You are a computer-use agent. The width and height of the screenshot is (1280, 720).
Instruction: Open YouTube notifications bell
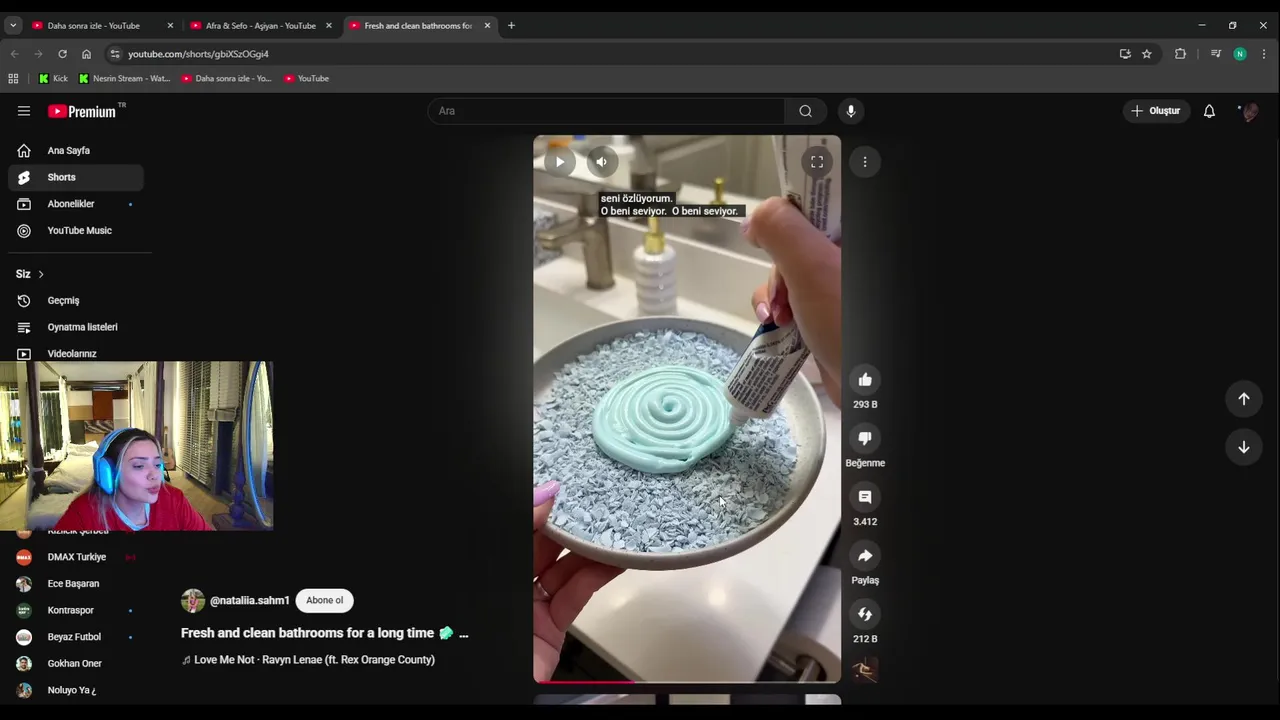pos(1209,111)
